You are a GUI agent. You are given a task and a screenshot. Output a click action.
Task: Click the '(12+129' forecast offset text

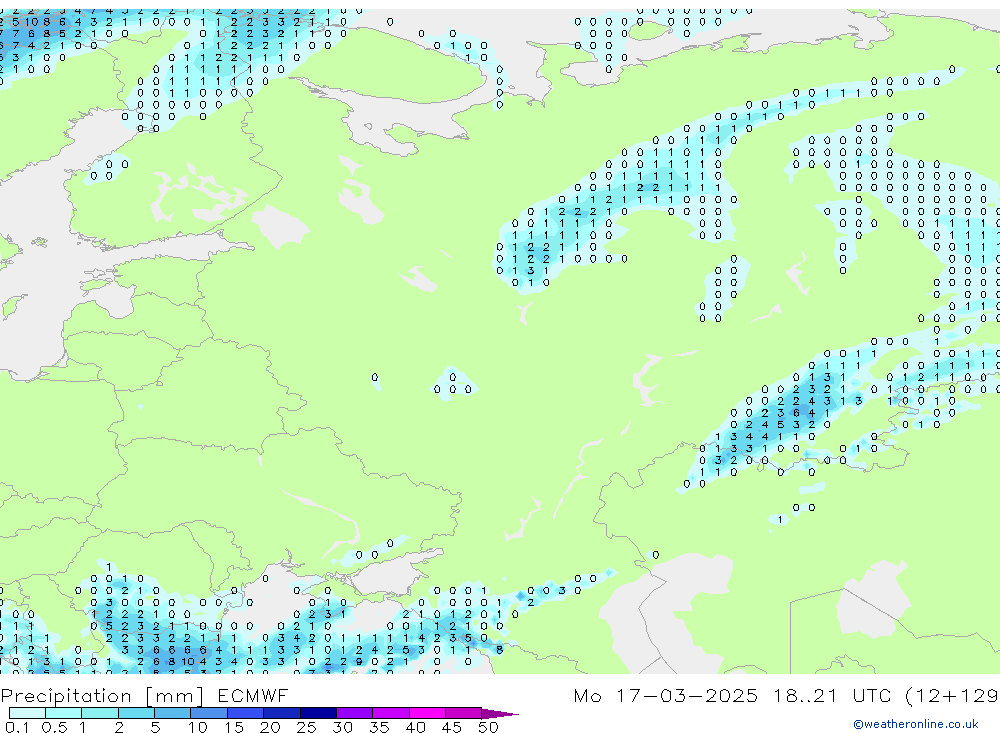tap(952, 695)
